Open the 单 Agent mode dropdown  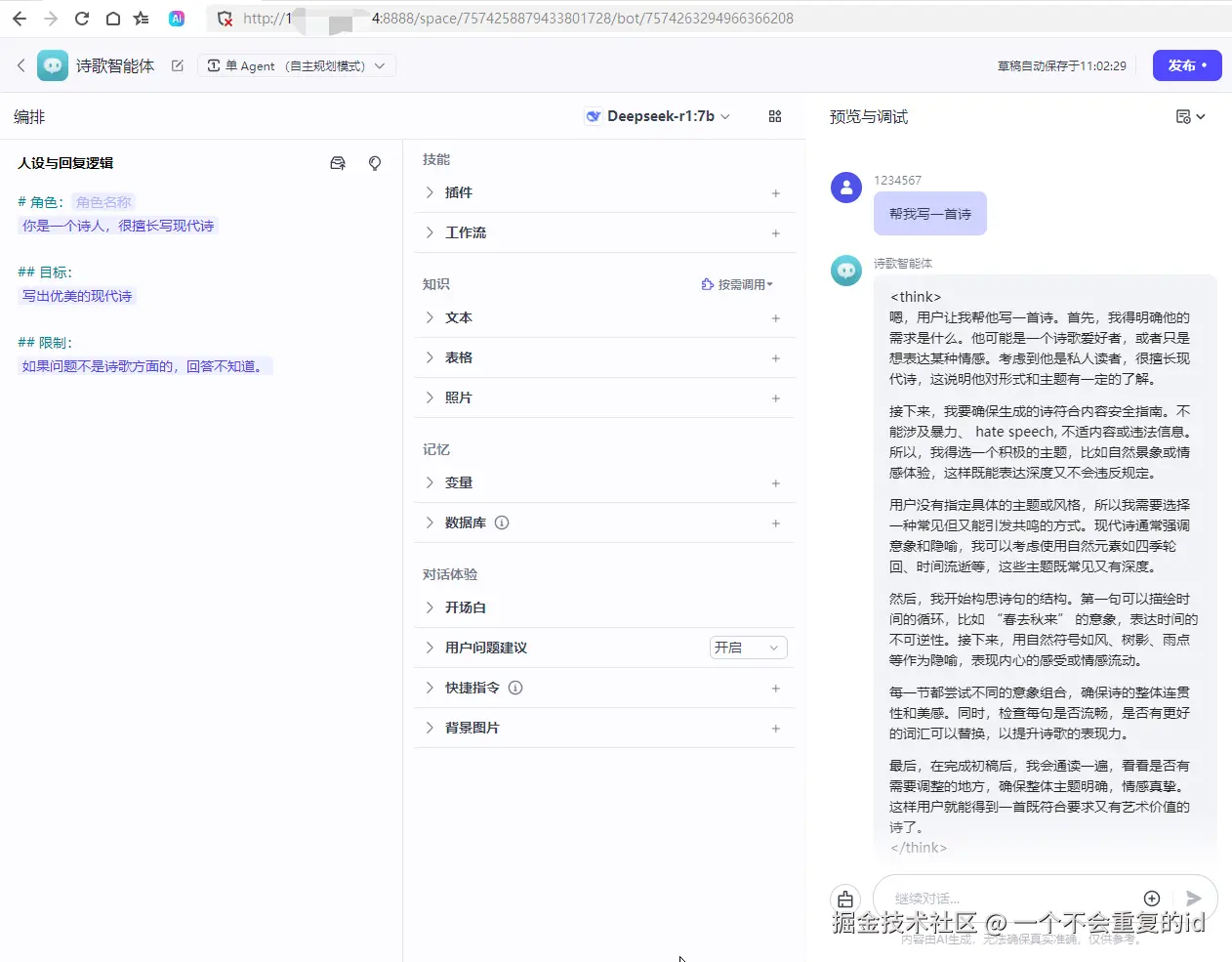pyautogui.click(x=297, y=65)
